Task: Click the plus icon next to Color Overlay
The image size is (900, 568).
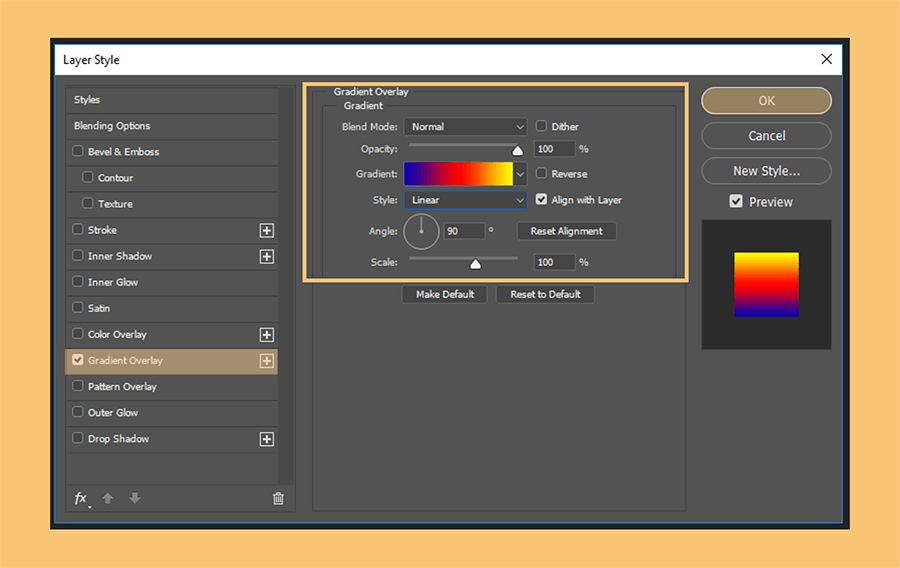Action: click(x=266, y=334)
